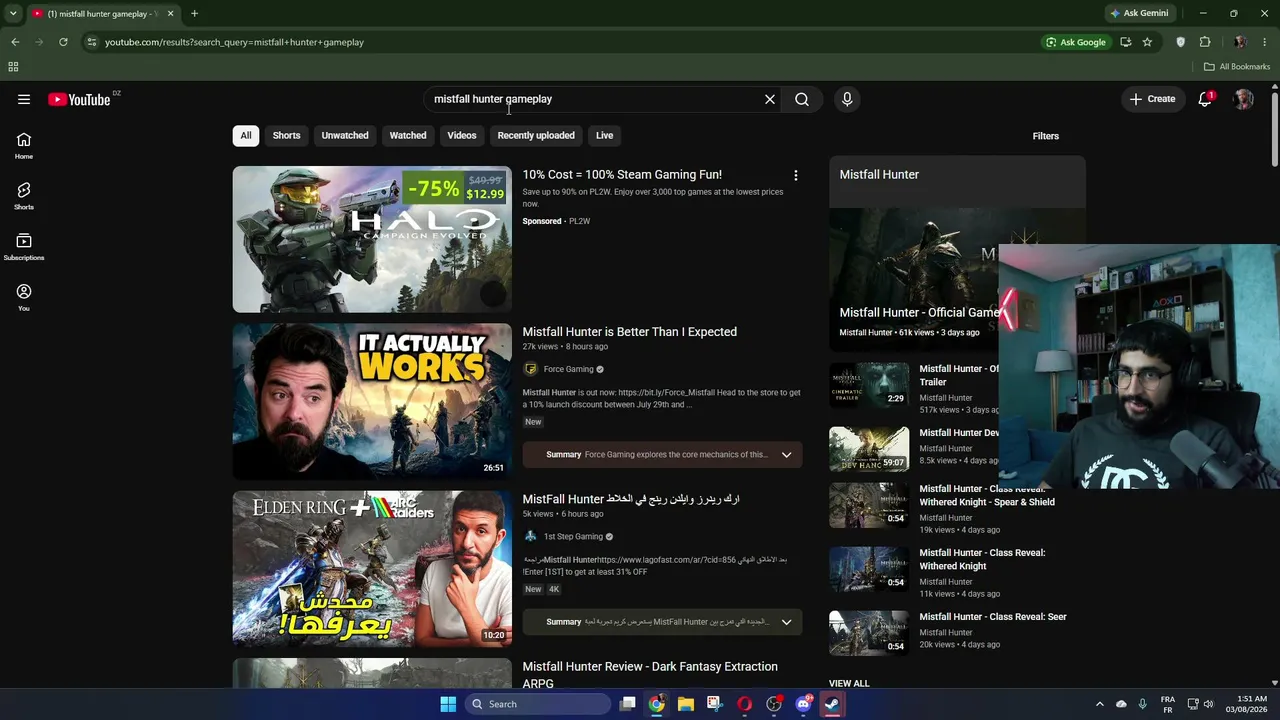
Task: Open the YouTube account avatar menu
Action: 1243,99
